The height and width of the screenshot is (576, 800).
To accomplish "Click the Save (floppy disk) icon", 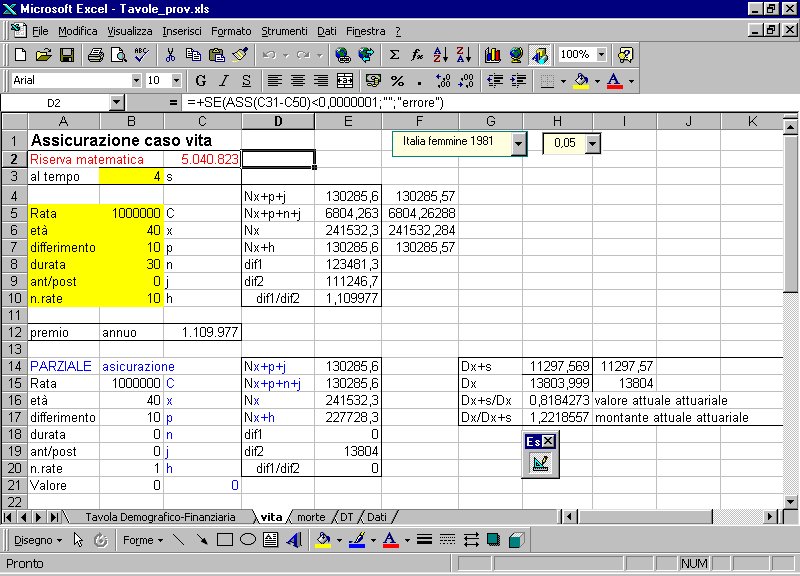I will [x=67, y=55].
